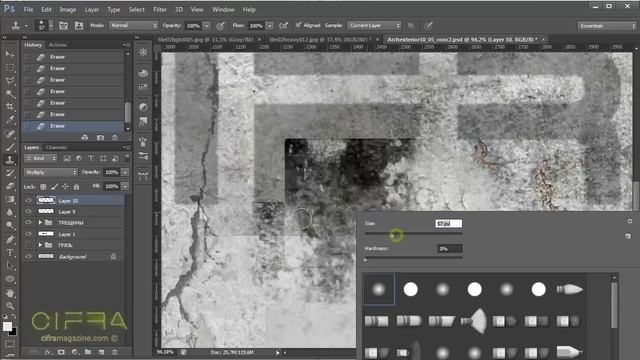This screenshot has width=640, height=360.
Task: Hide Layer 1 with its eye icon
Action: [28, 234]
